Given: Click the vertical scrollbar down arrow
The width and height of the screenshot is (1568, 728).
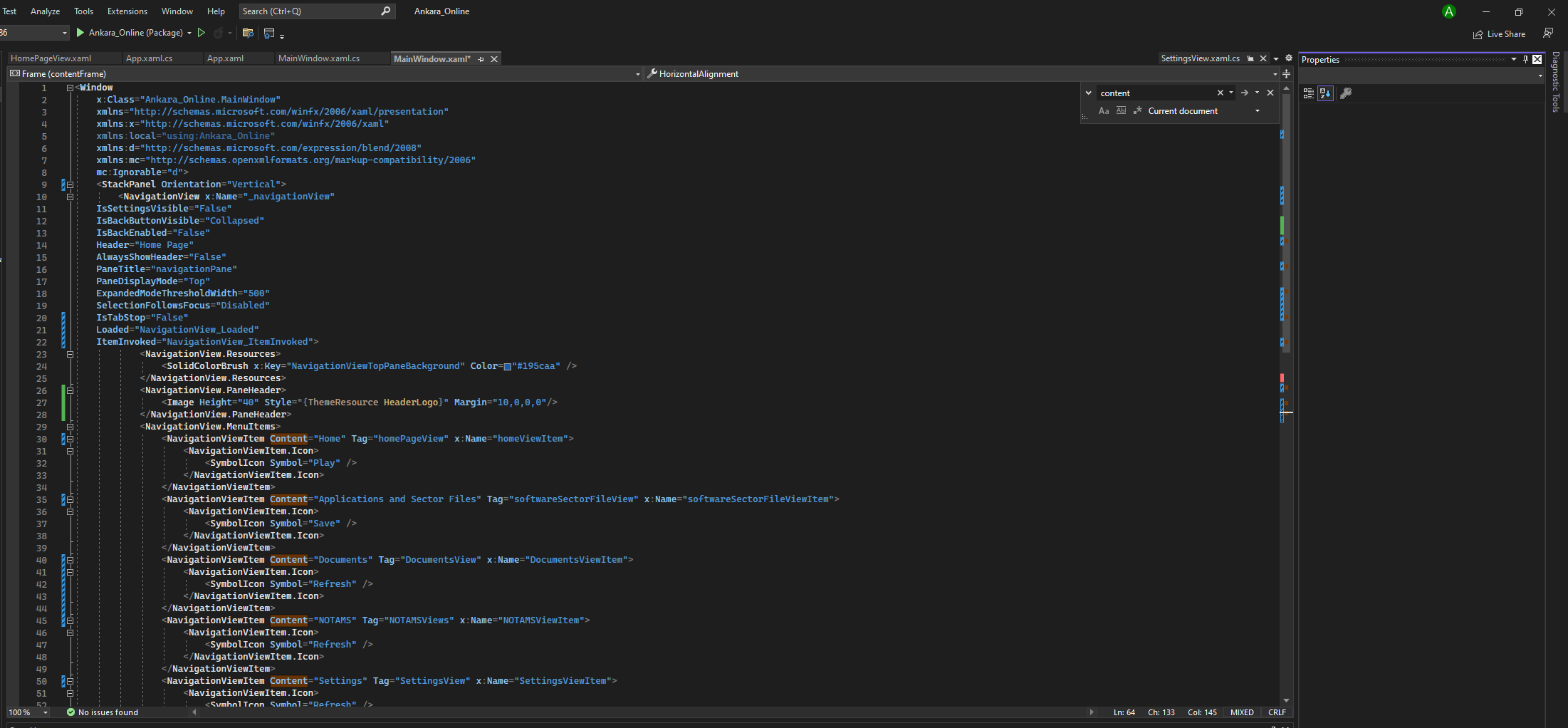Looking at the screenshot, I should click(1286, 701).
